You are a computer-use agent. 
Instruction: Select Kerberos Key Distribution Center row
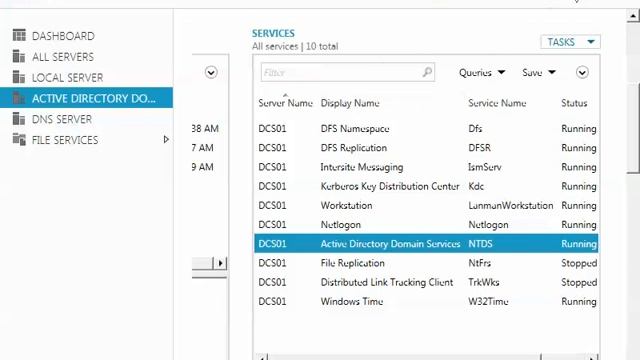coord(426,186)
